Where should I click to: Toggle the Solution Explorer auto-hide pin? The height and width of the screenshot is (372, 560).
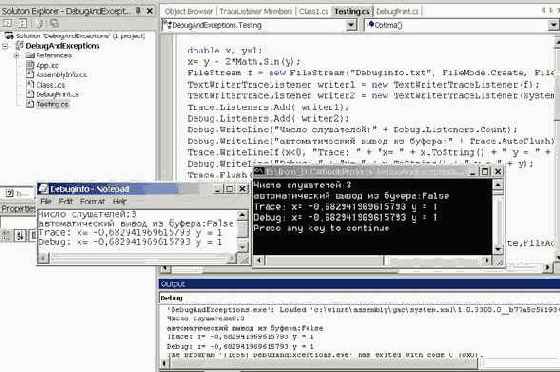pyautogui.click(x=138, y=11)
